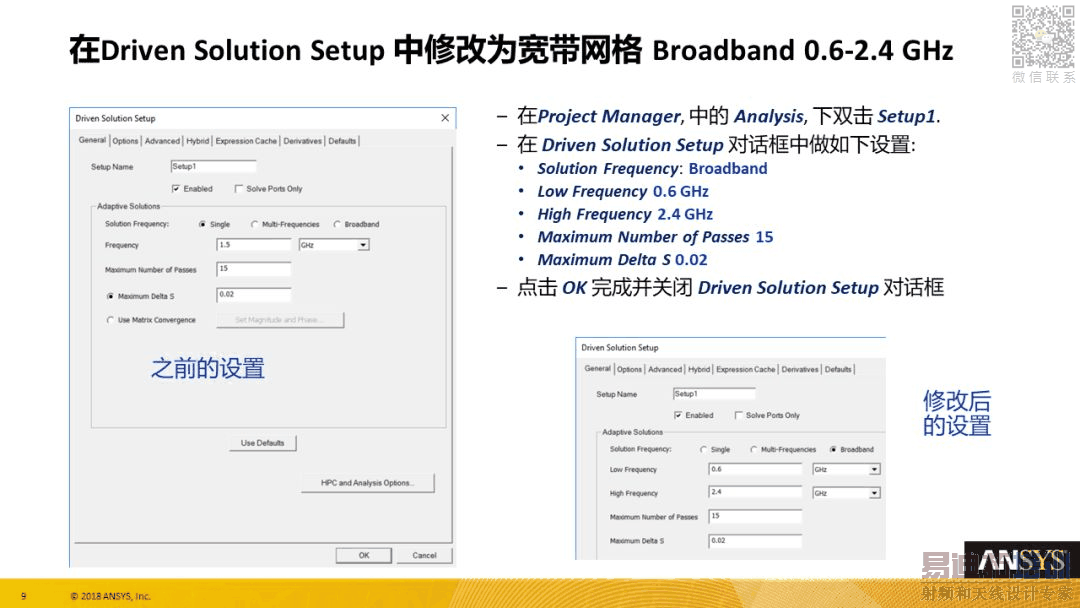Click "Maximum Delta S 0.02" bullet text

point(623,260)
